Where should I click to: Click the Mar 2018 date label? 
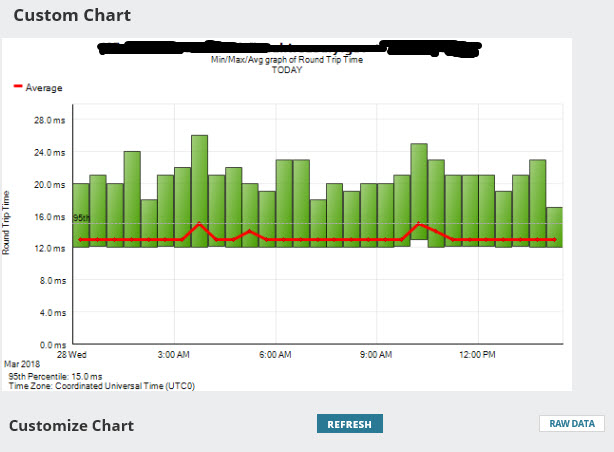click(22, 364)
